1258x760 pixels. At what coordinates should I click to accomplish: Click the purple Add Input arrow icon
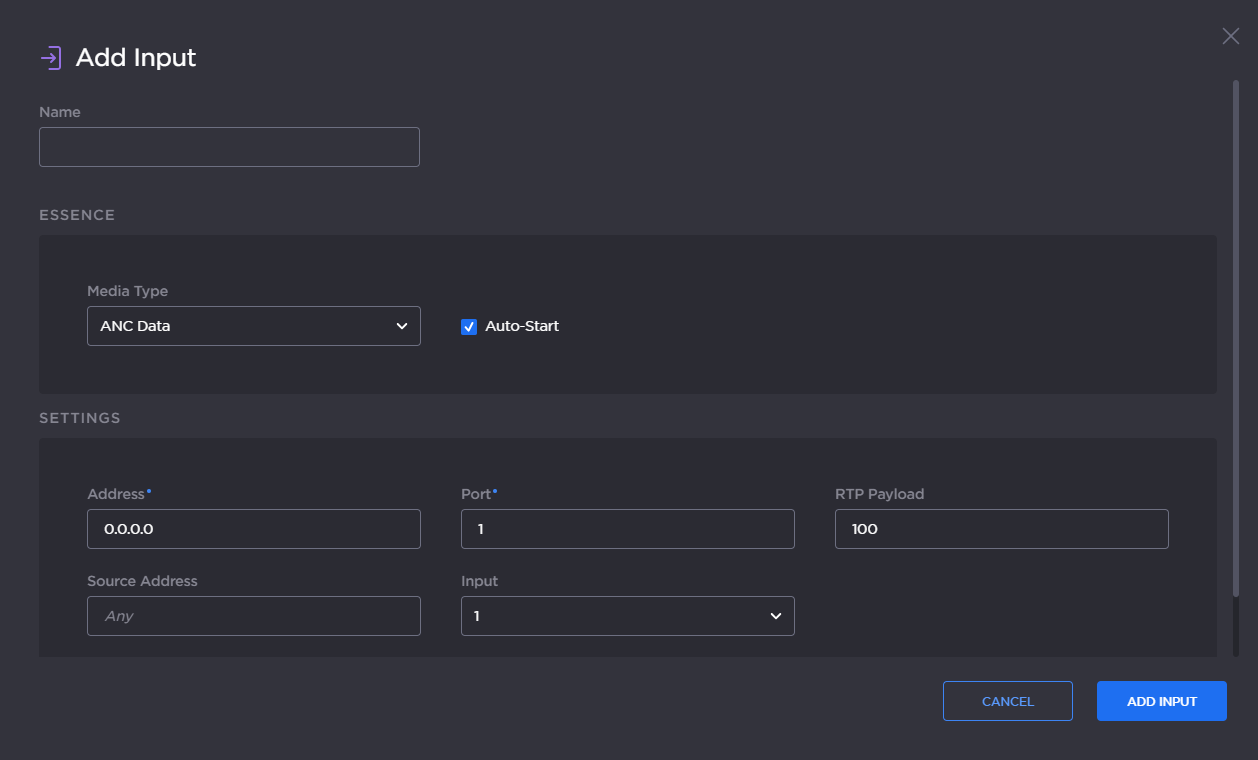[51, 58]
